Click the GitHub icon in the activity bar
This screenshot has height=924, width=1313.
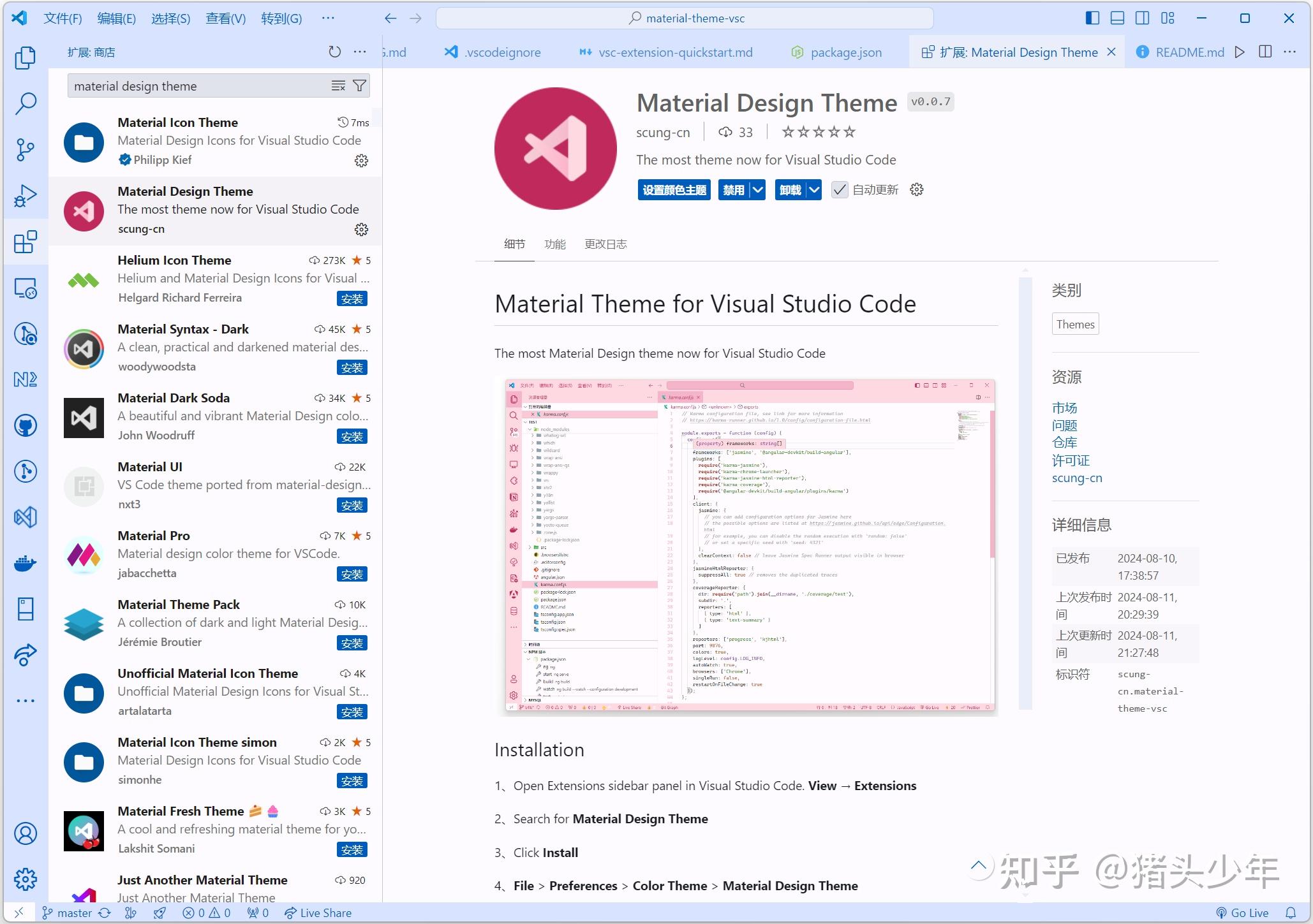26,425
